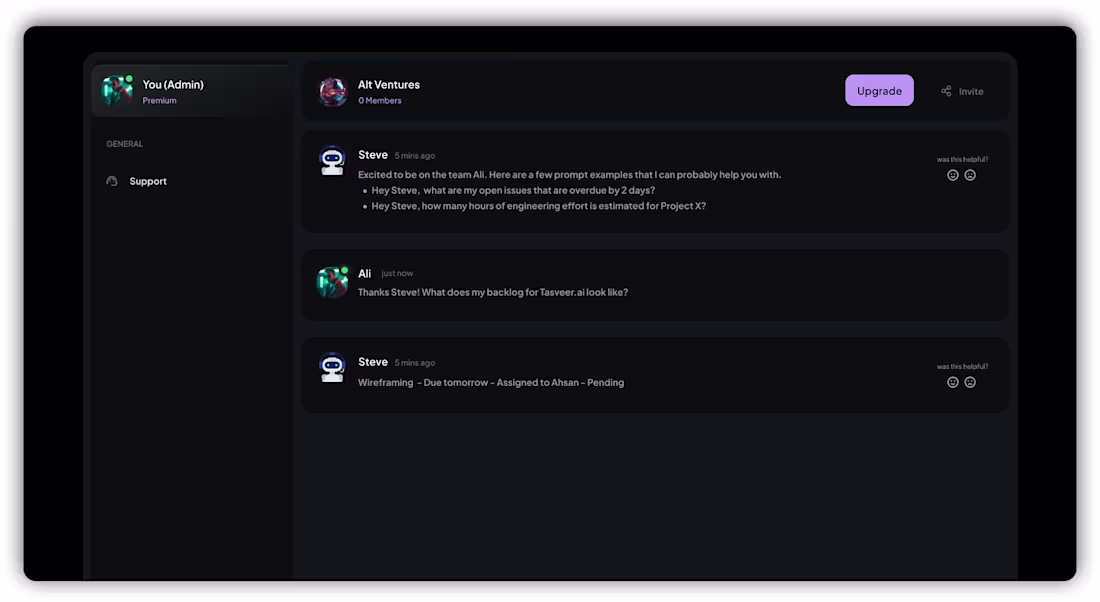Click the Invite text label
This screenshot has height=602, width=1100.
tap(971, 91)
